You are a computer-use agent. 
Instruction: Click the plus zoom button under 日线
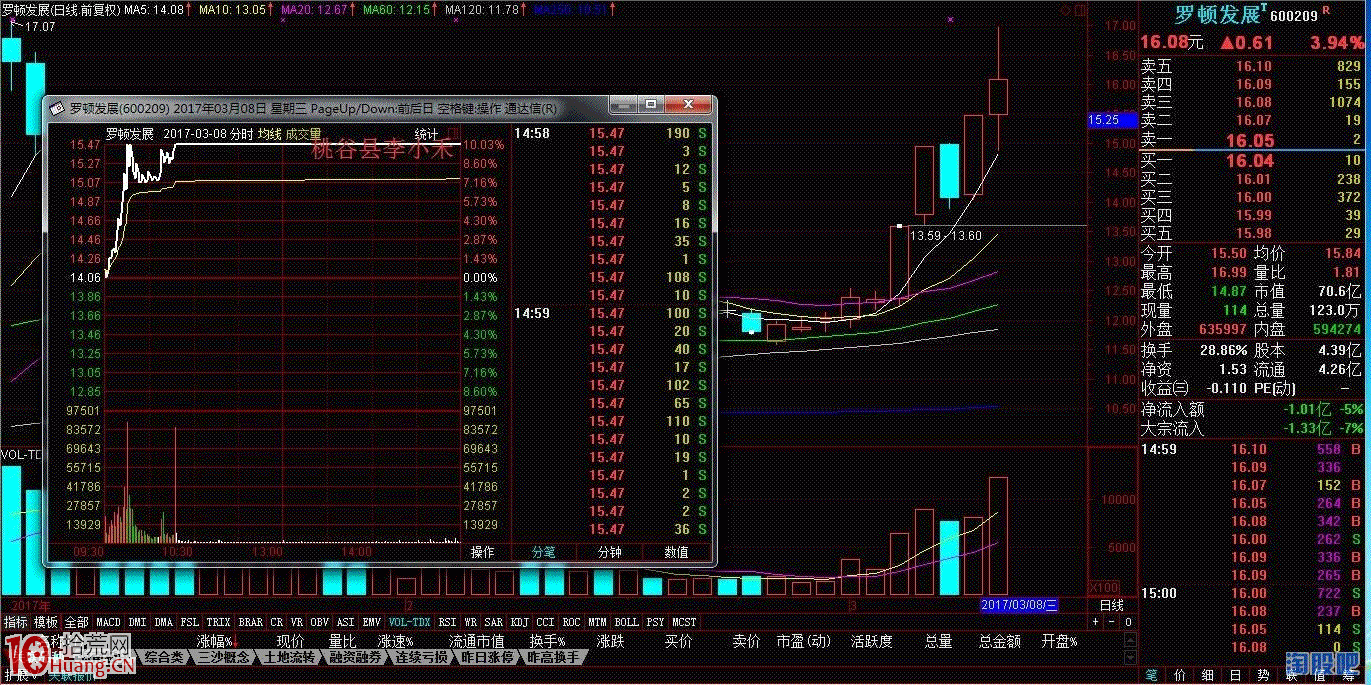tap(1095, 621)
